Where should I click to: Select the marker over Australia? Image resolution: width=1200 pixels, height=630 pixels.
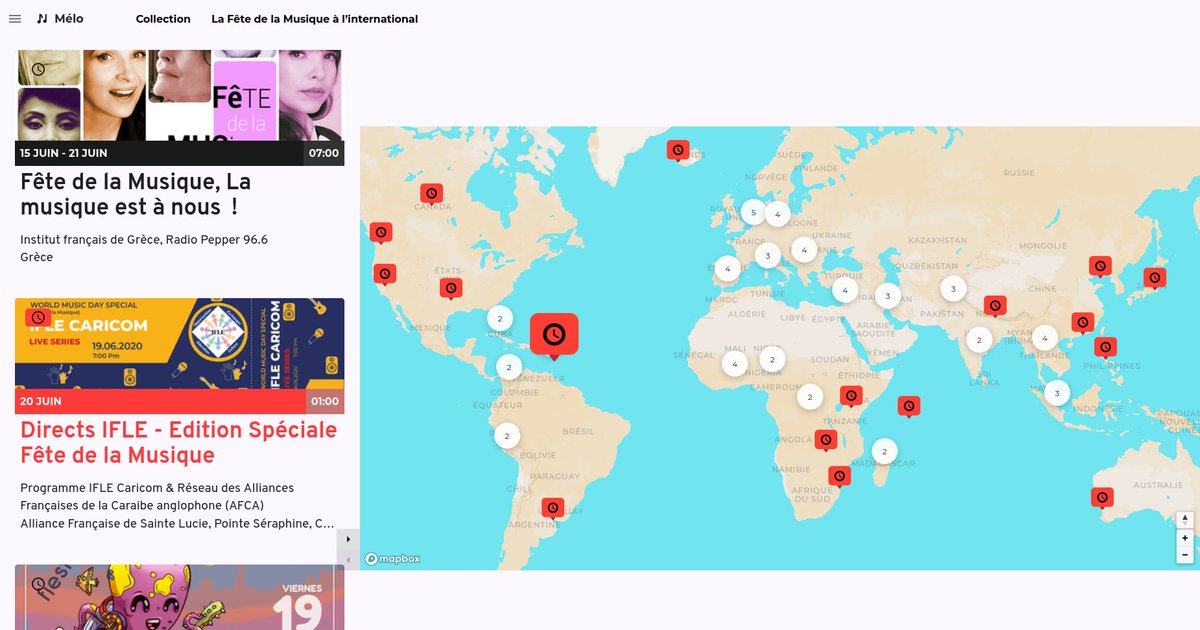(x=1102, y=497)
